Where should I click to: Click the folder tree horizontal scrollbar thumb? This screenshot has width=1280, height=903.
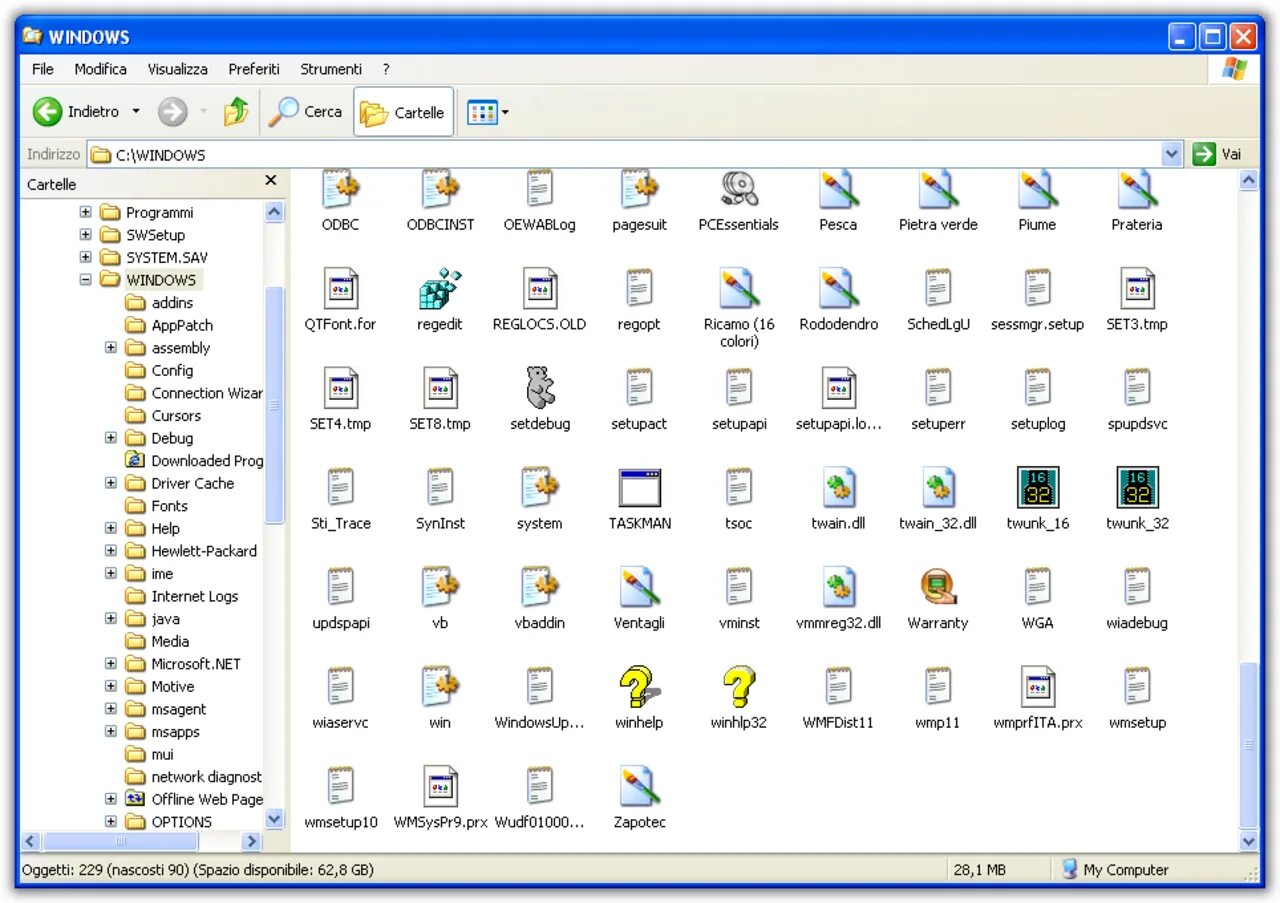(120, 842)
